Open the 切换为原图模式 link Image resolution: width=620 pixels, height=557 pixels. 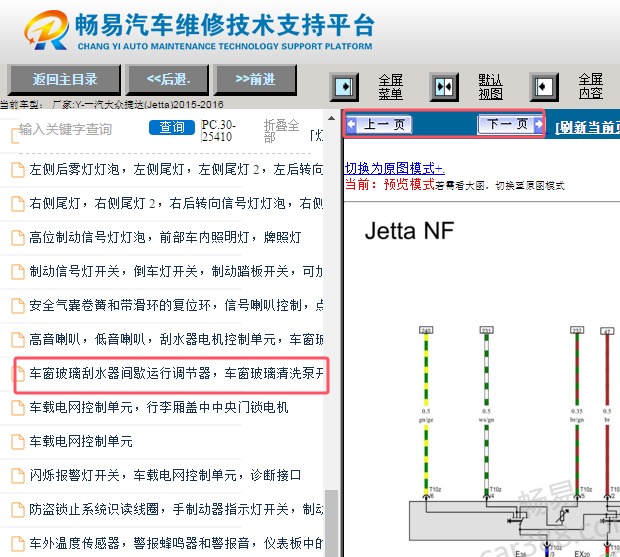(394, 168)
